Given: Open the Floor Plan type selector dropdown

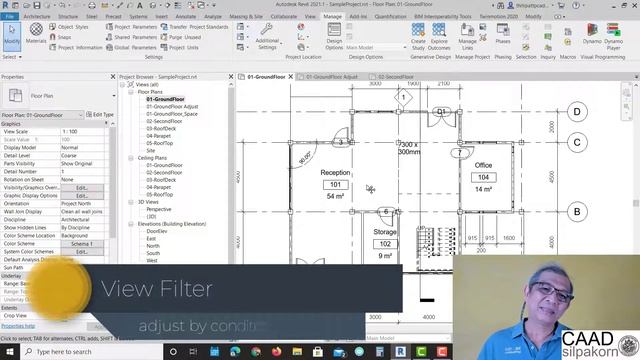Looking at the screenshot, I should tap(114, 96).
